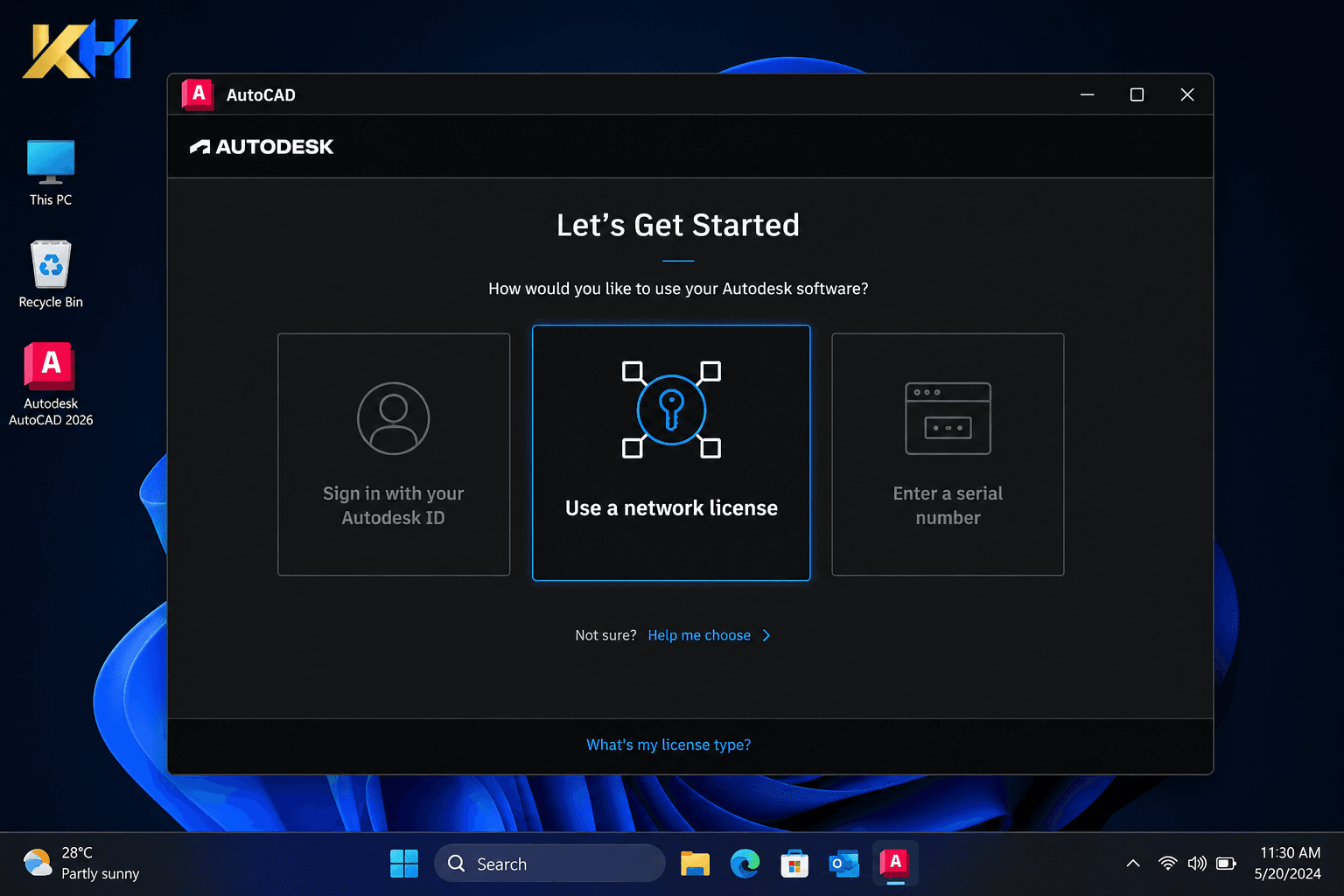Choose Enter a serial number option

tap(948, 454)
